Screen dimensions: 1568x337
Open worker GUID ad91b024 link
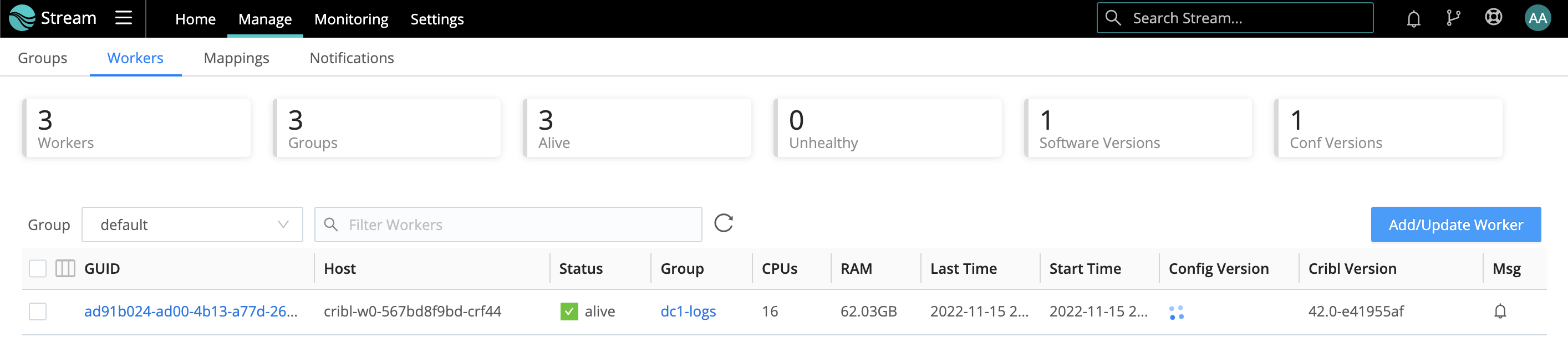pyautogui.click(x=191, y=312)
